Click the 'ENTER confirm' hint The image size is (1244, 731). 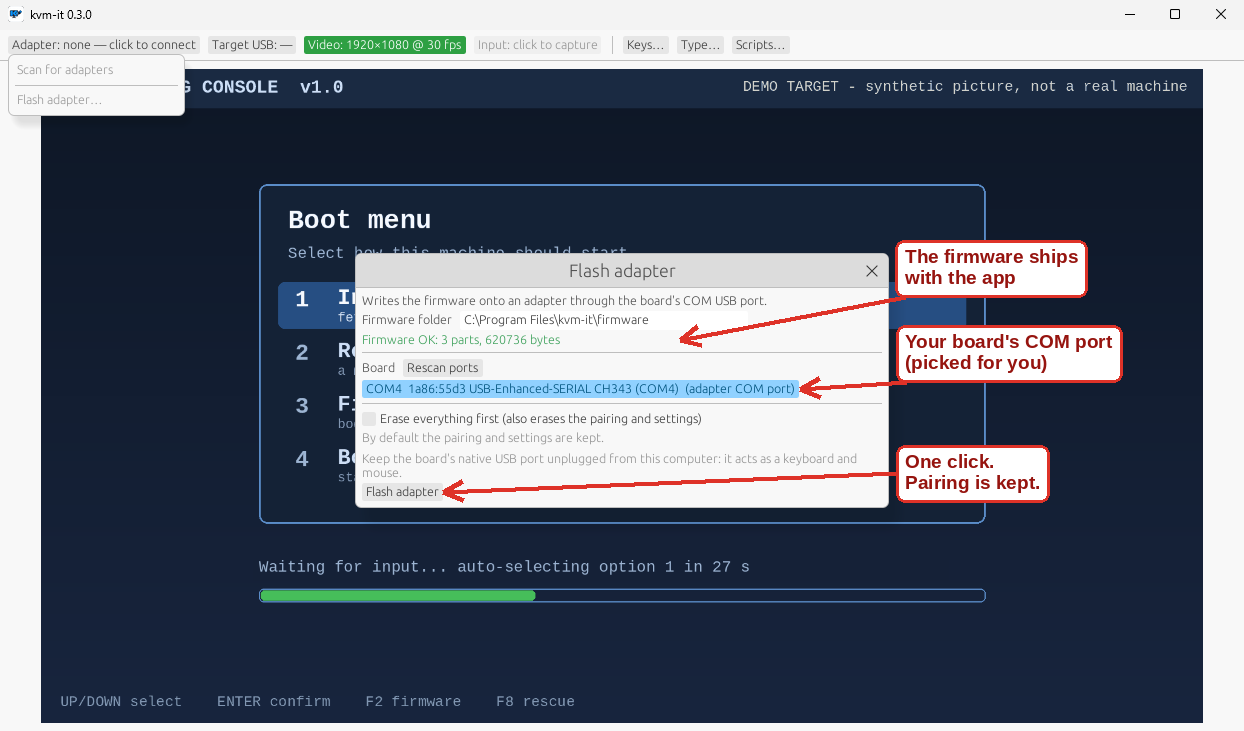pos(274,702)
